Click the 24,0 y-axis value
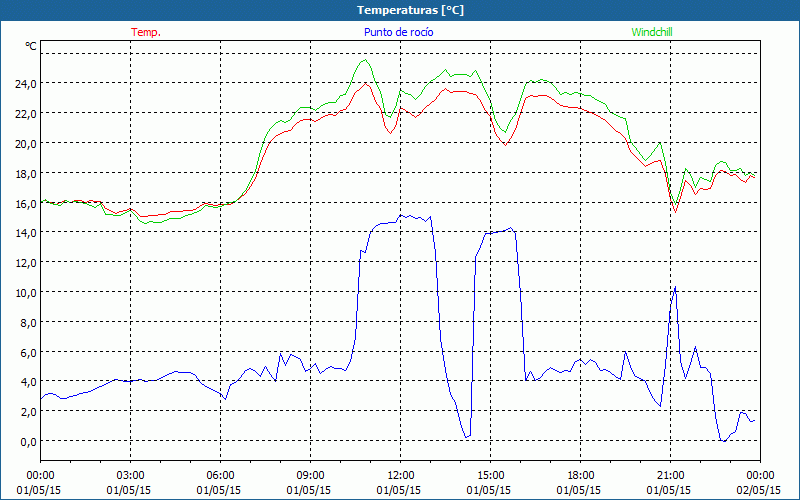800x500 pixels. (x=26, y=83)
